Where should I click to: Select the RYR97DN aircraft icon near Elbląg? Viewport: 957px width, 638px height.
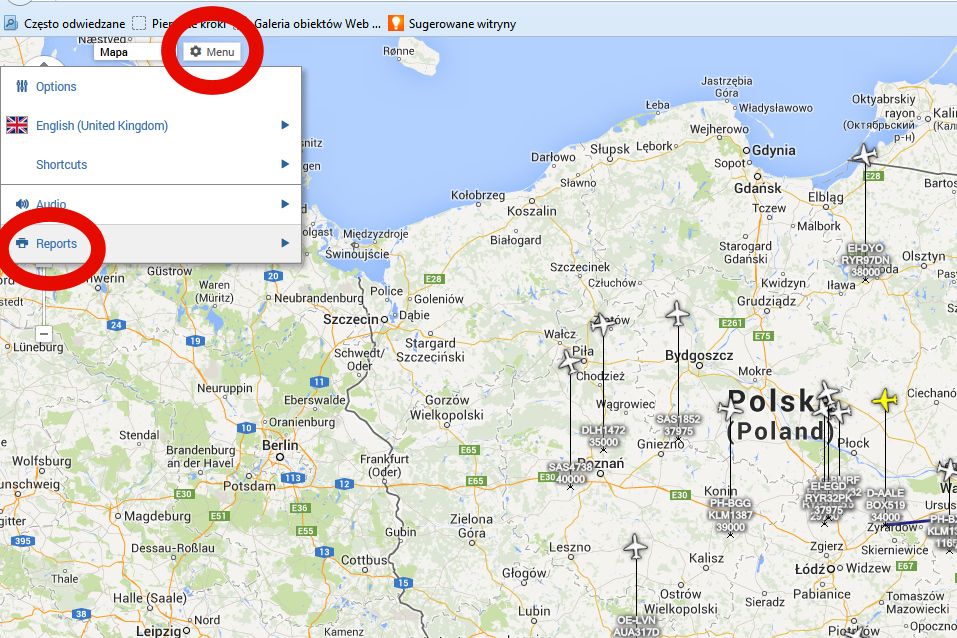[x=865, y=155]
